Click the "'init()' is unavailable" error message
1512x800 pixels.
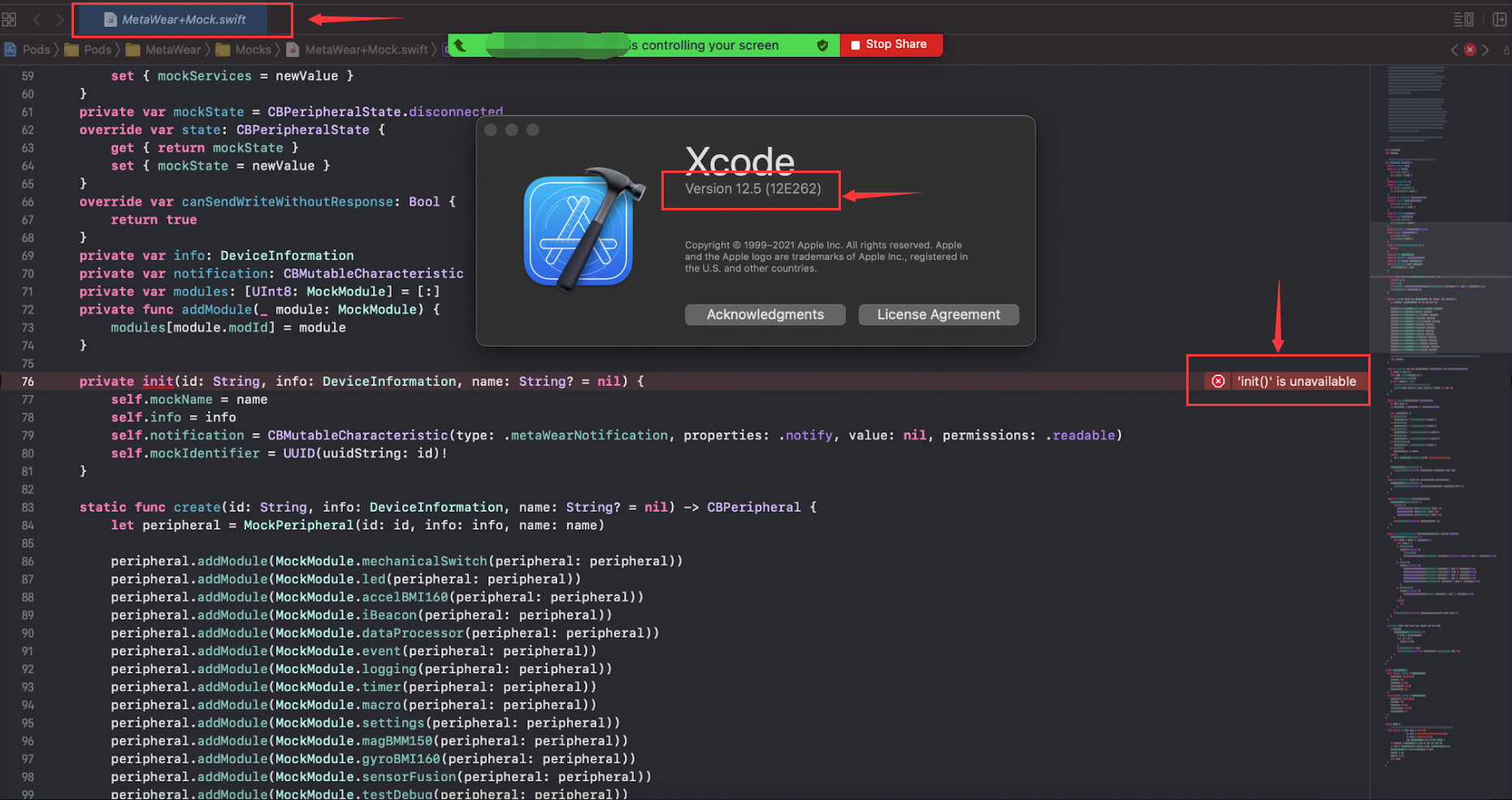coord(1296,381)
